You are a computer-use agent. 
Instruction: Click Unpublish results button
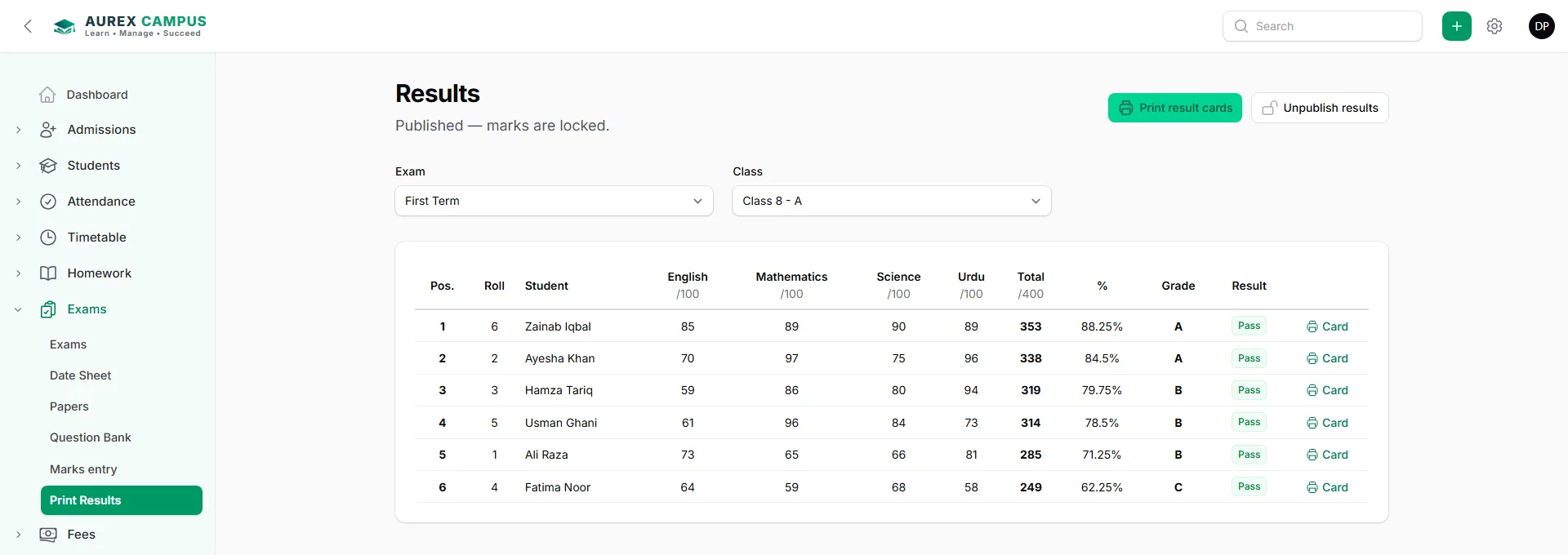1320,108
